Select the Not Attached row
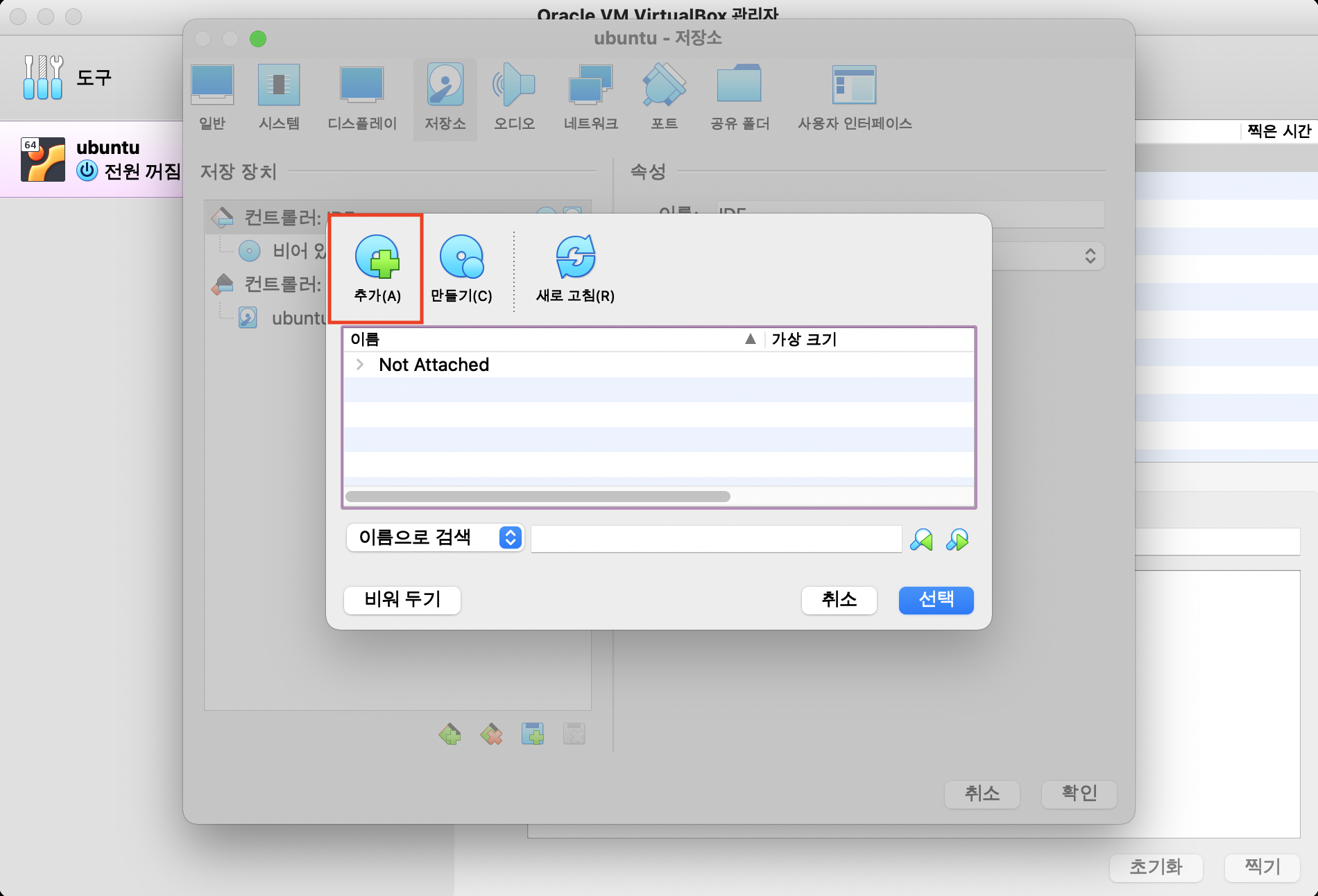1318x896 pixels. [659, 365]
